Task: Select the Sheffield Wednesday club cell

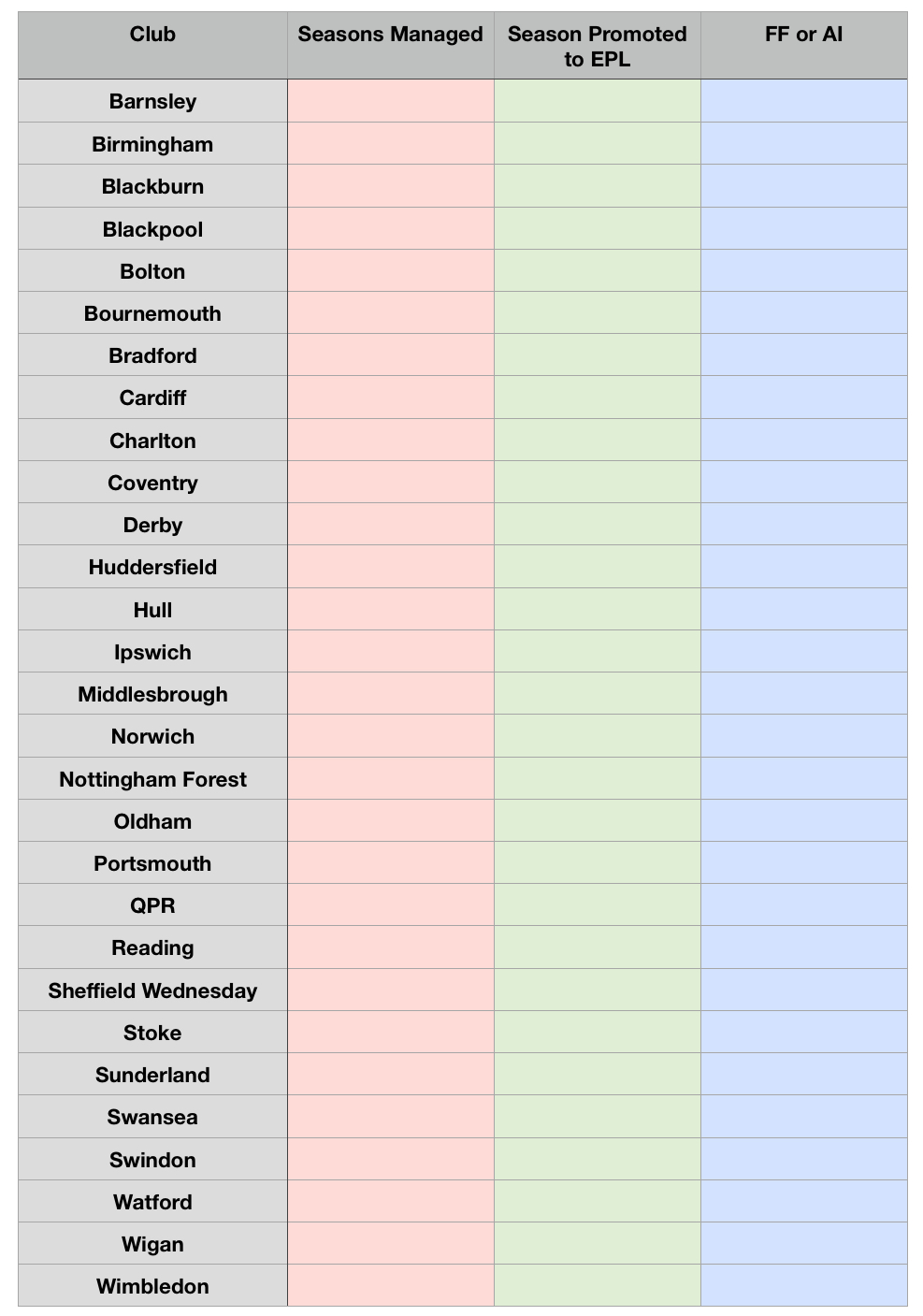Action: click(x=152, y=991)
